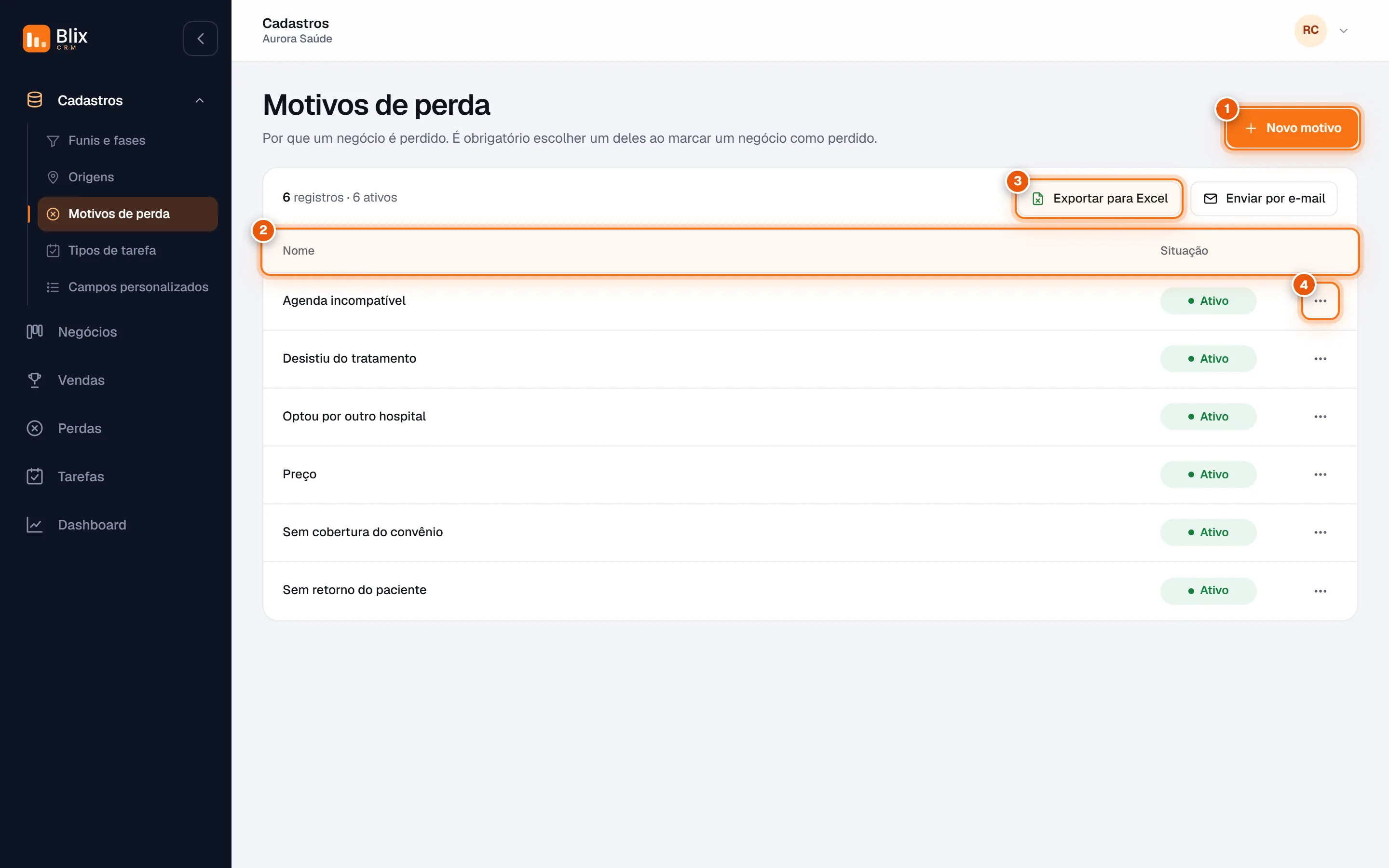1389x868 pixels.
Task: Click the Negócios kanban icon
Action: (x=34, y=332)
